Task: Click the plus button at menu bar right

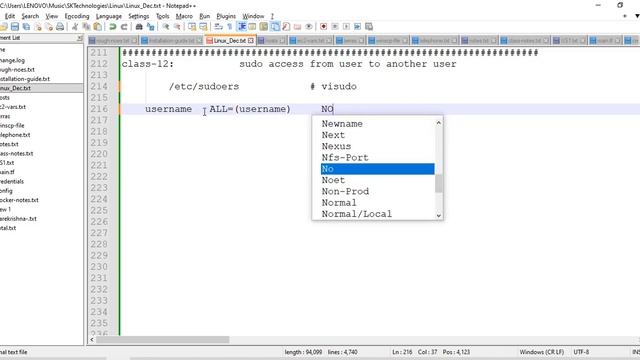Action: (624, 16)
